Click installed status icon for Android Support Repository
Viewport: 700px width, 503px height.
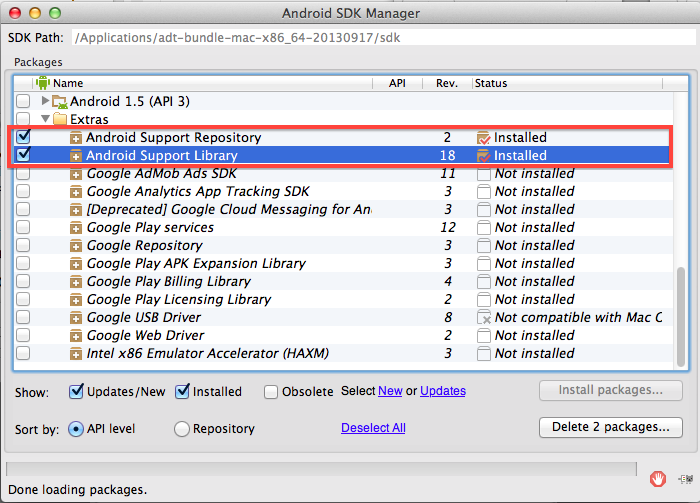(x=483, y=138)
